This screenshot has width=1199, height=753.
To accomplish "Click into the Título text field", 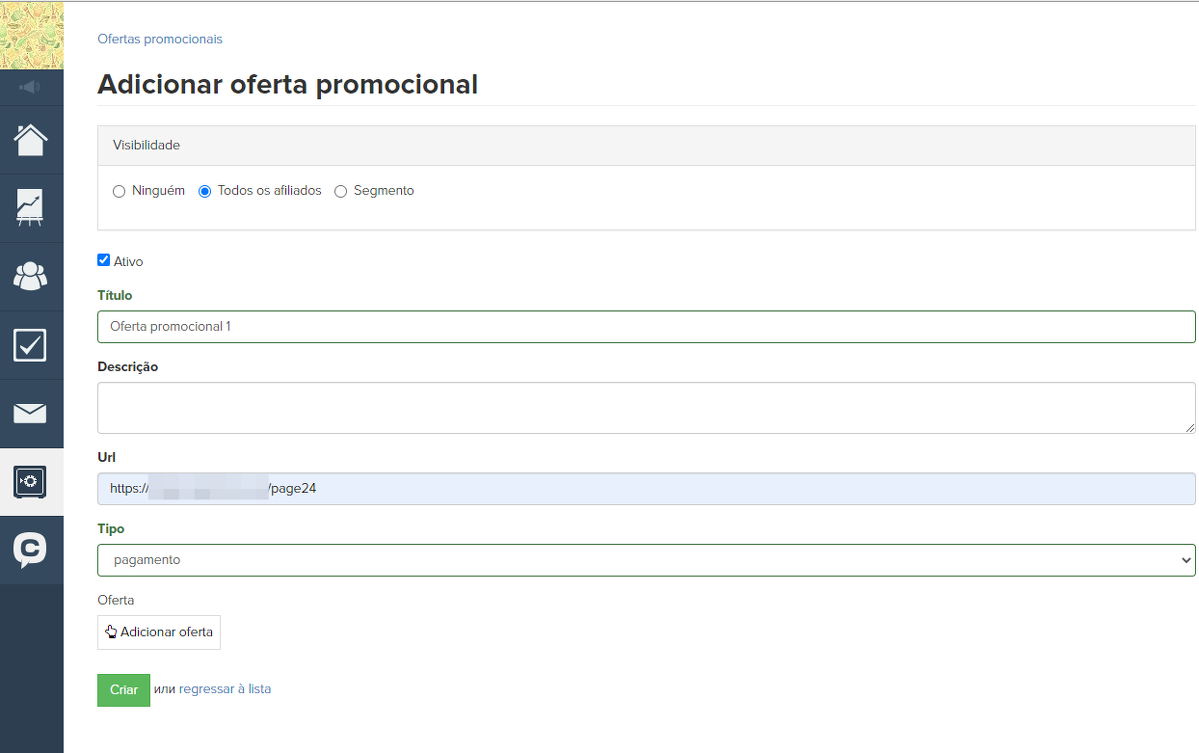I will click(x=646, y=327).
